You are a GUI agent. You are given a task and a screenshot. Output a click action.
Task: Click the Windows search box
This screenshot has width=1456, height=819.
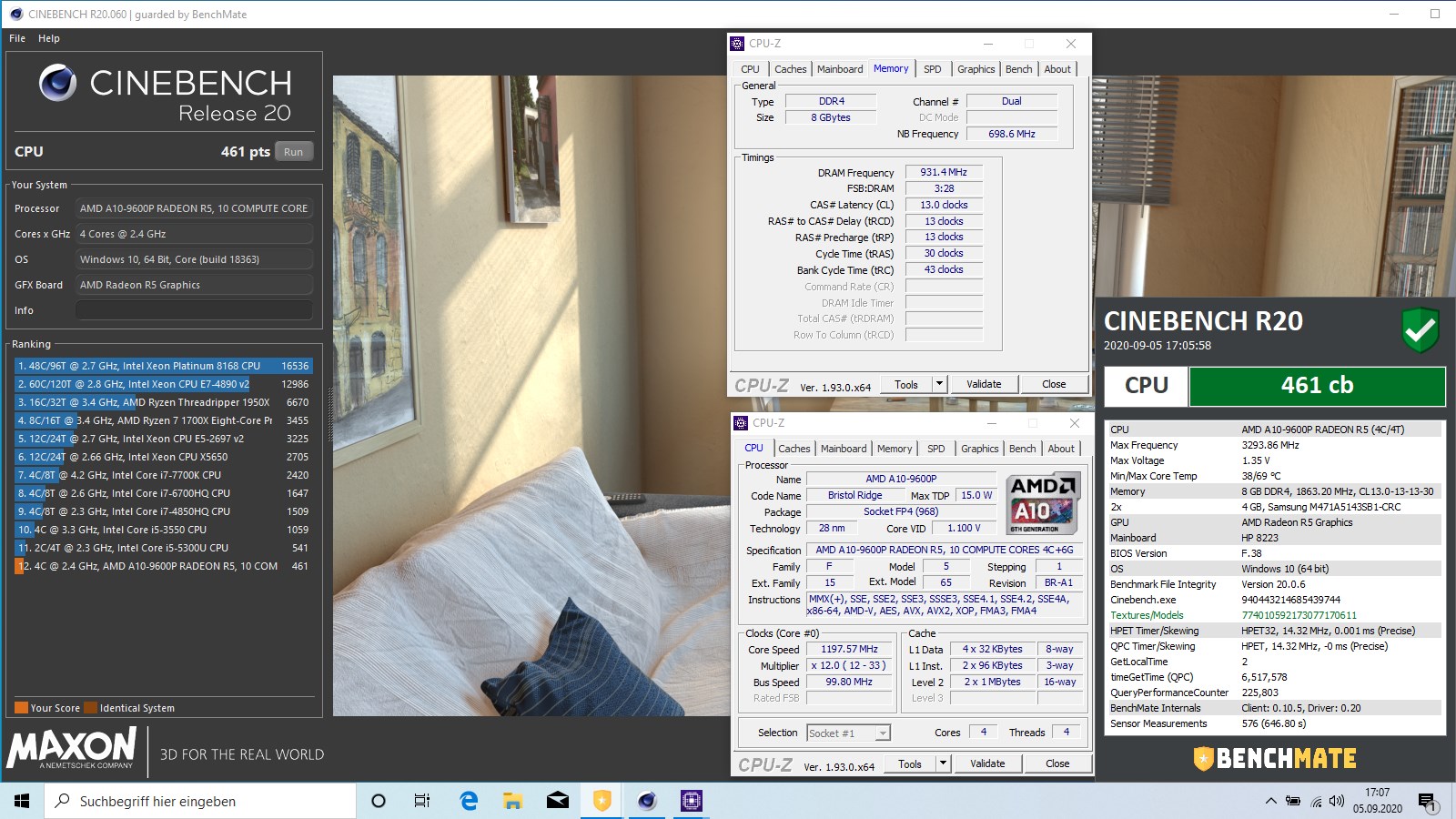[199, 801]
